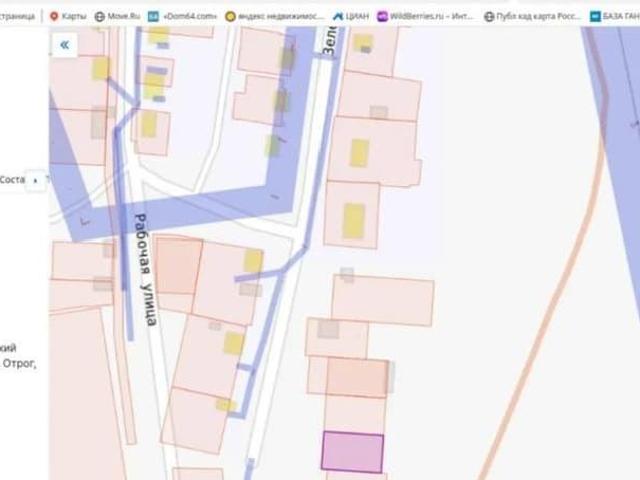Open the «Dom64.com» bookmark
Image resolution: width=640 pixels, height=480 pixels.
click(182, 16)
